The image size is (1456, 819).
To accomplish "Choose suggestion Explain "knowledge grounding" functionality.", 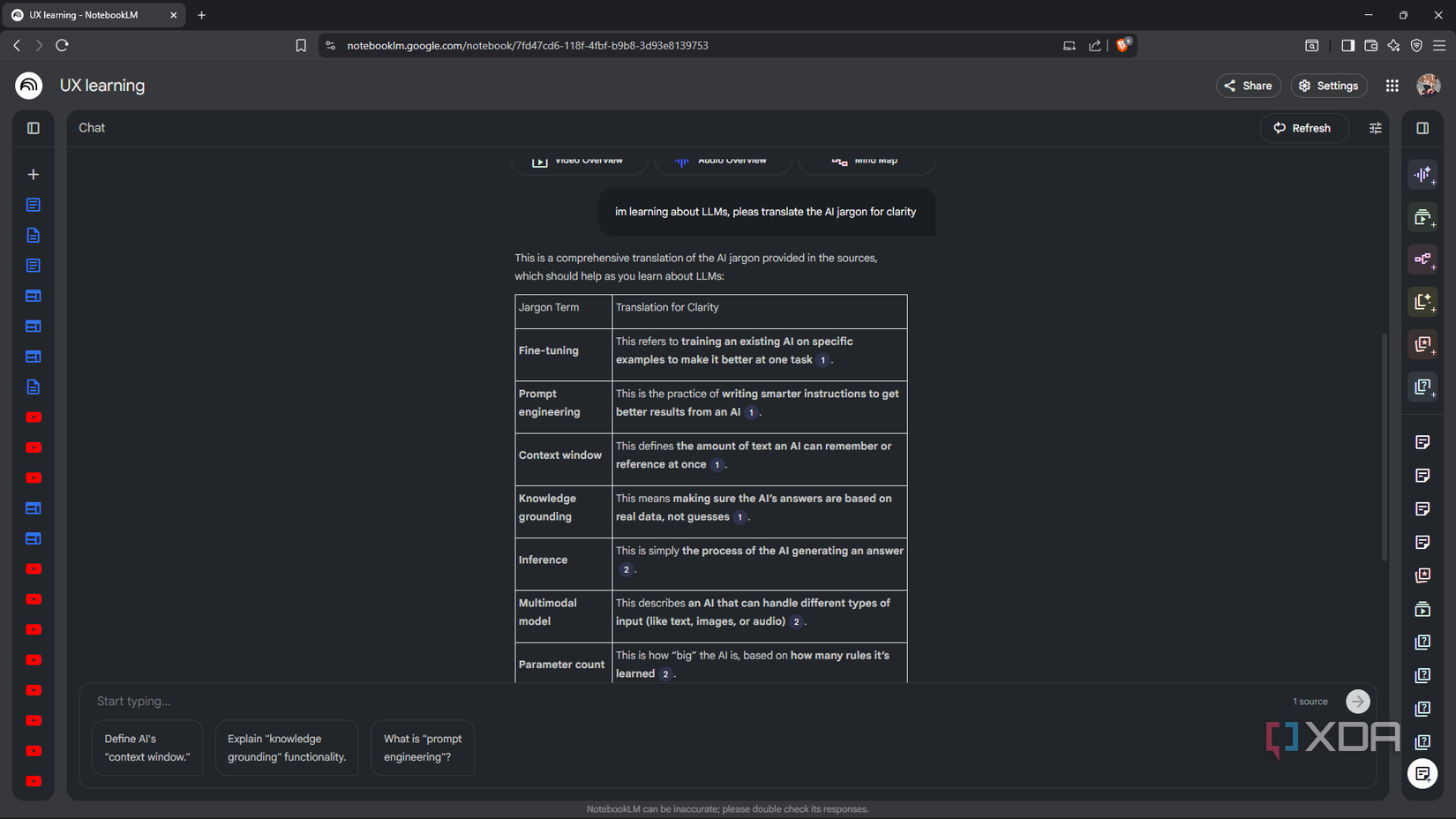I will (287, 748).
